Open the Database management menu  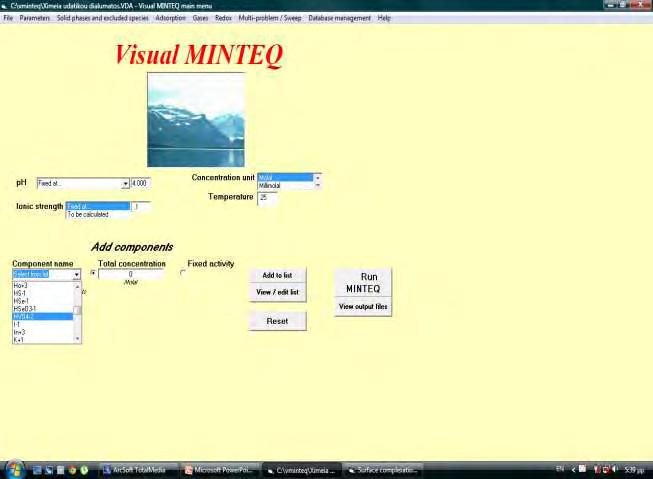(339, 18)
